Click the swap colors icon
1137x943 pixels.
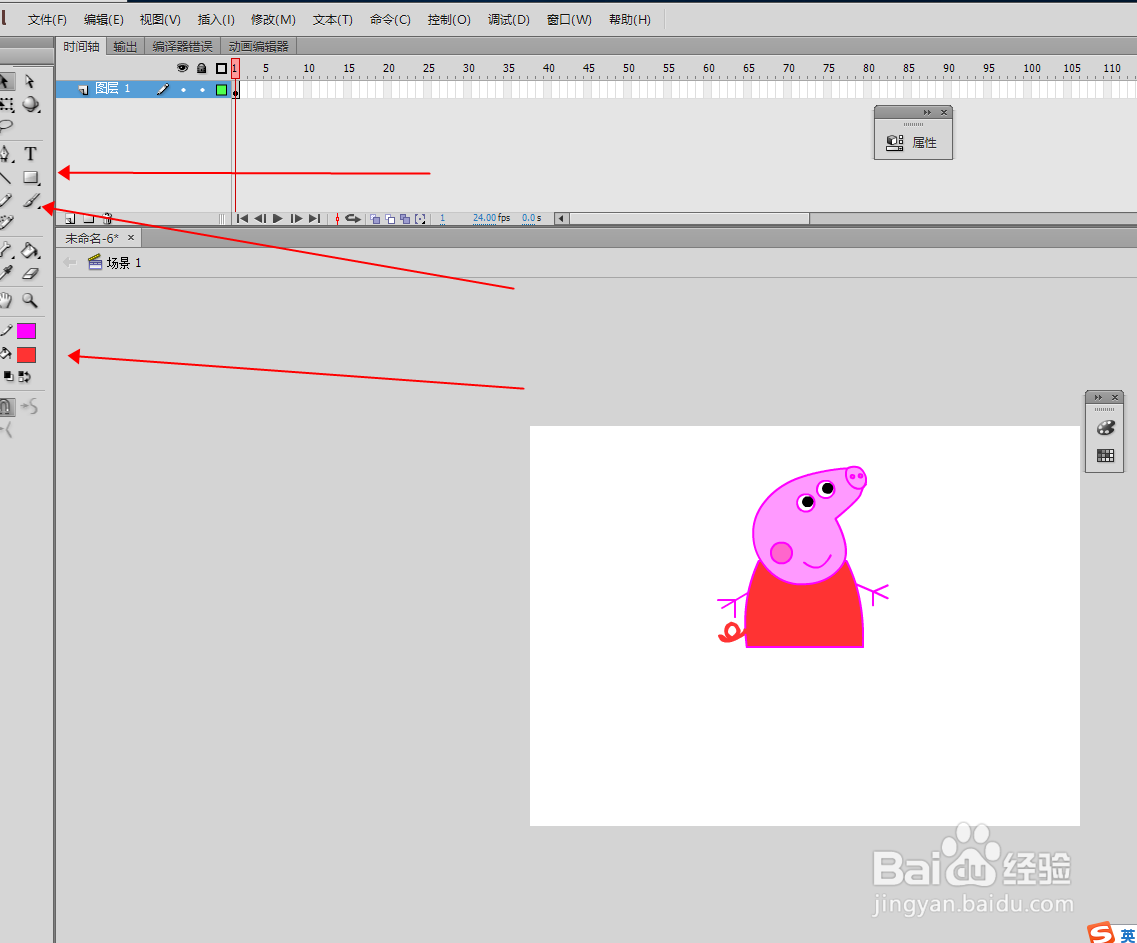[x=25, y=376]
